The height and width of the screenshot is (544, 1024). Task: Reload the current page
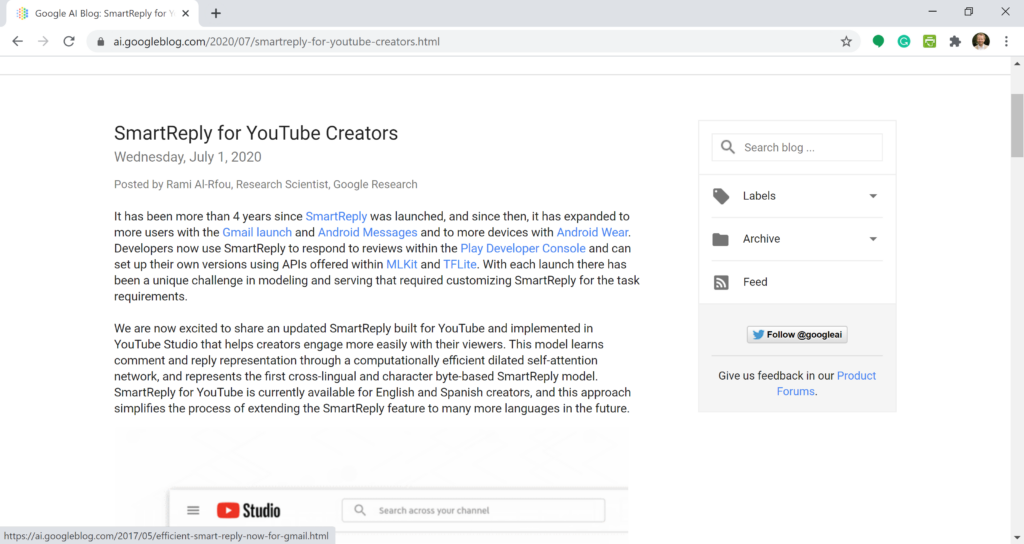click(x=69, y=41)
